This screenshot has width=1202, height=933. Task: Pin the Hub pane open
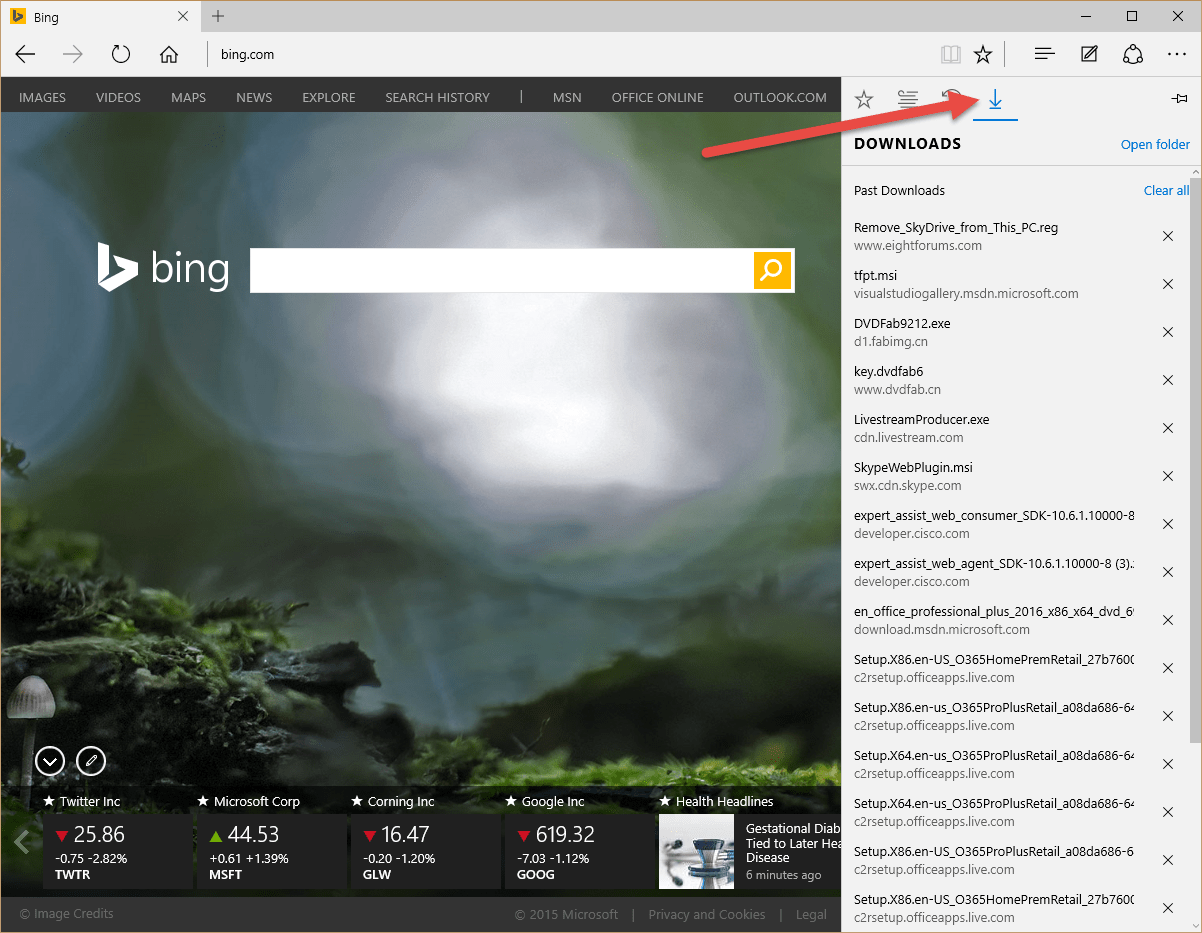point(1179,99)
